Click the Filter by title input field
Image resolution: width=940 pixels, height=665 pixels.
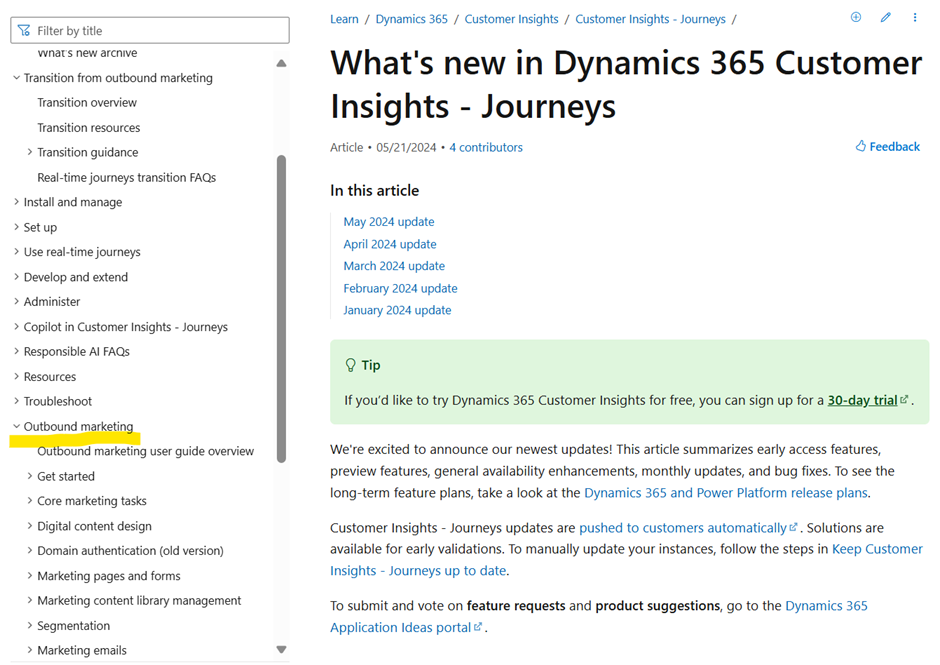(150, 31)
